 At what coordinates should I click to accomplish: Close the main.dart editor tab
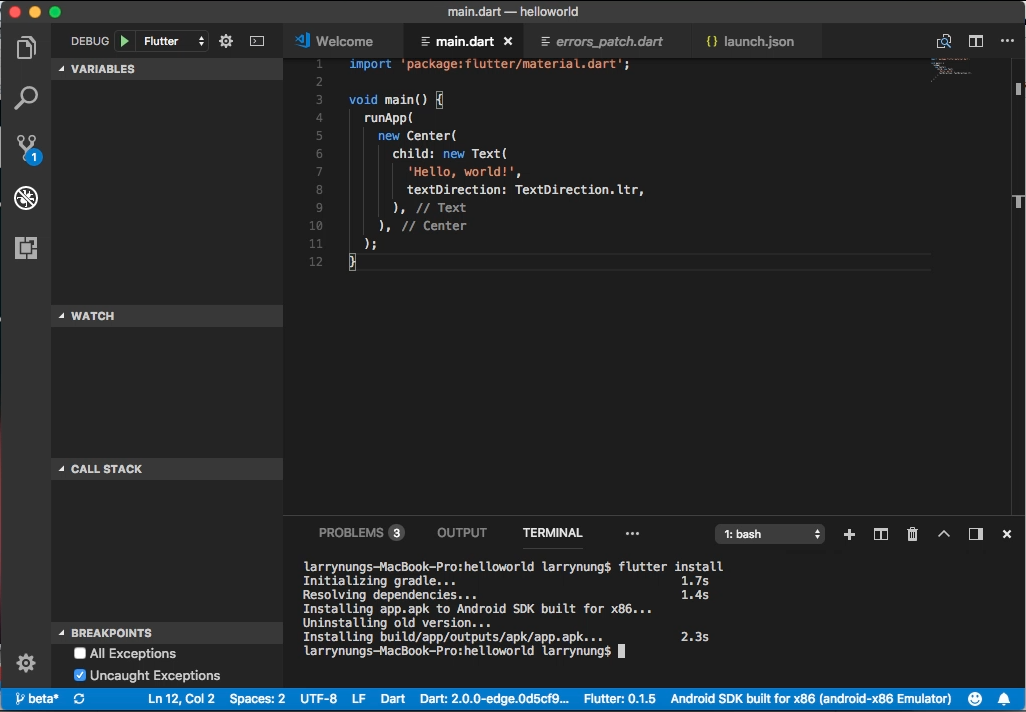click(508, 41)
